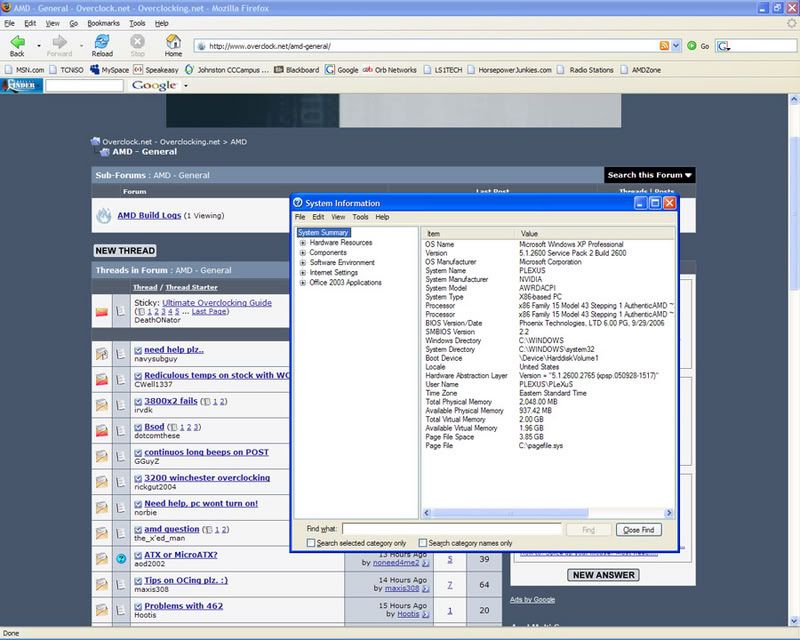
Task: Click the breadcrumb forum icon before Overclock.net
Action: click(x=95, y=141)
